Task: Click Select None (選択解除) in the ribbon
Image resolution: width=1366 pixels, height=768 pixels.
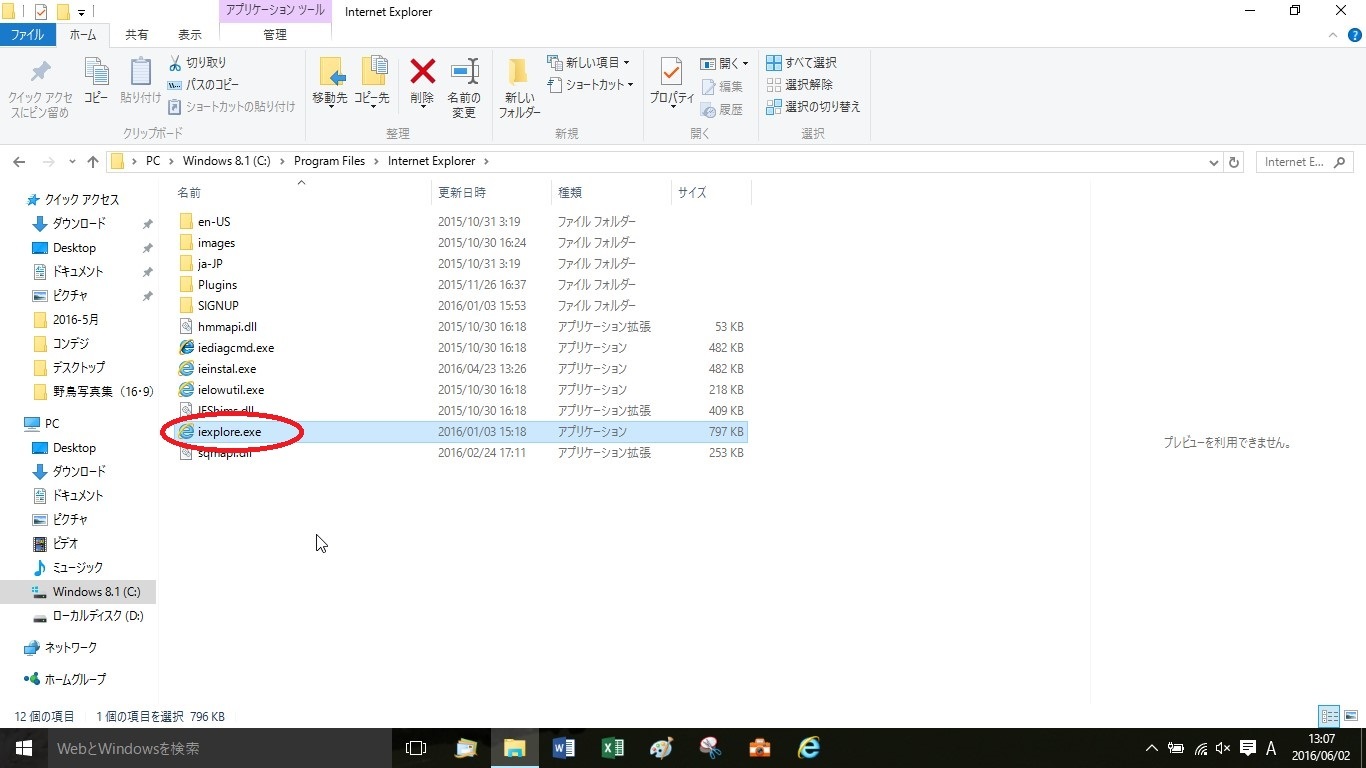Action: coord(800,84)
